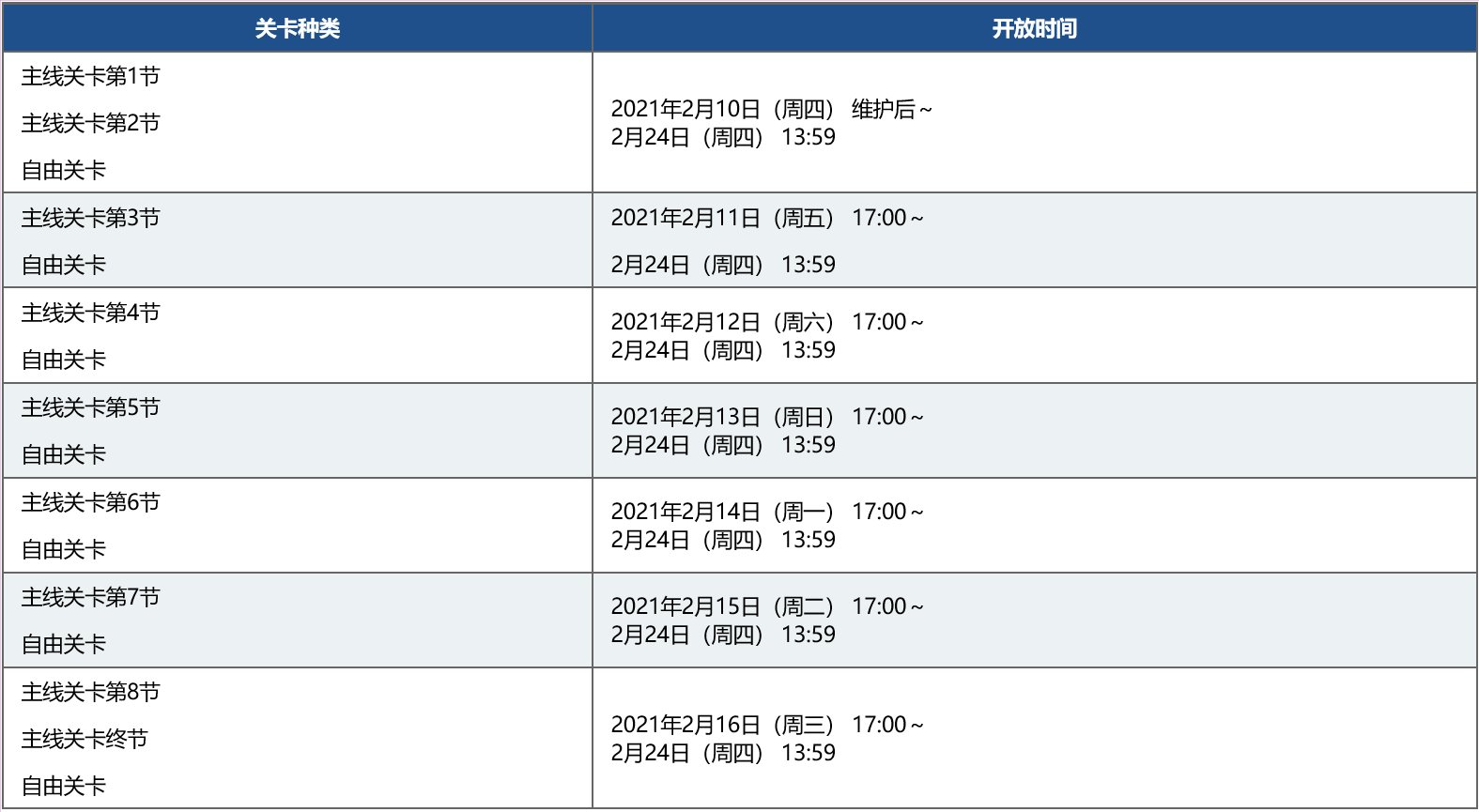Click 主线关卡第7节 row label
Viewport: 1479px width, 812px height.
point(91,597)
